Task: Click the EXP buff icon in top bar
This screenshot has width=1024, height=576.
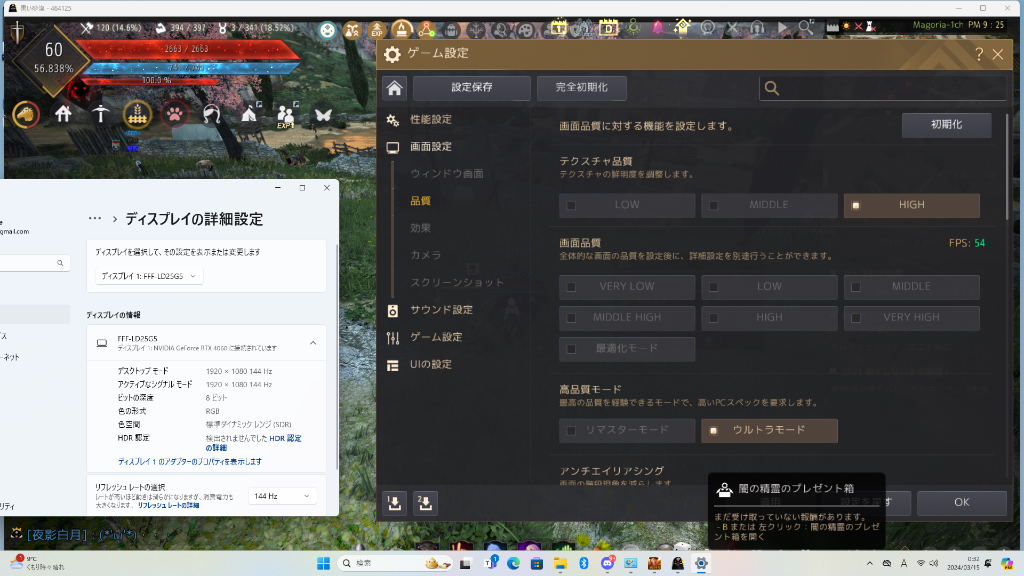Action: pos(377,29)
